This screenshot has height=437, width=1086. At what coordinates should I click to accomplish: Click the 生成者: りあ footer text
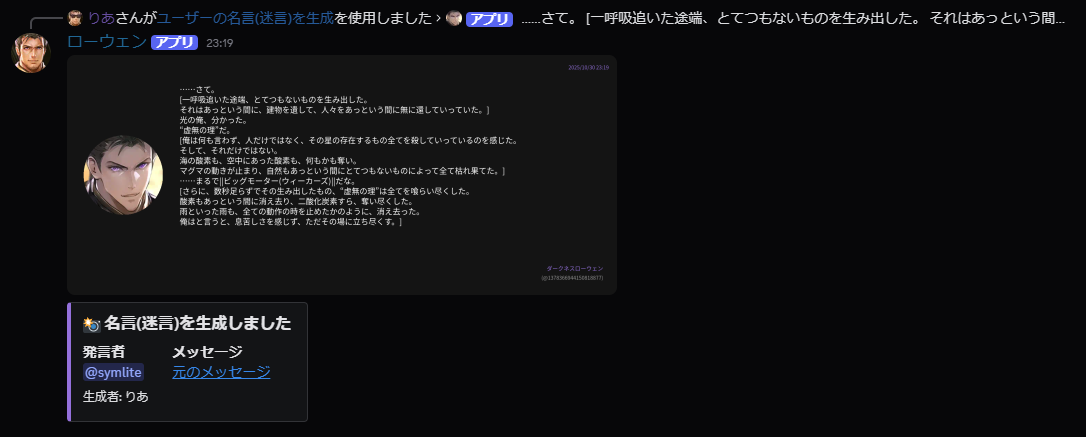click(x=116, y=396)
